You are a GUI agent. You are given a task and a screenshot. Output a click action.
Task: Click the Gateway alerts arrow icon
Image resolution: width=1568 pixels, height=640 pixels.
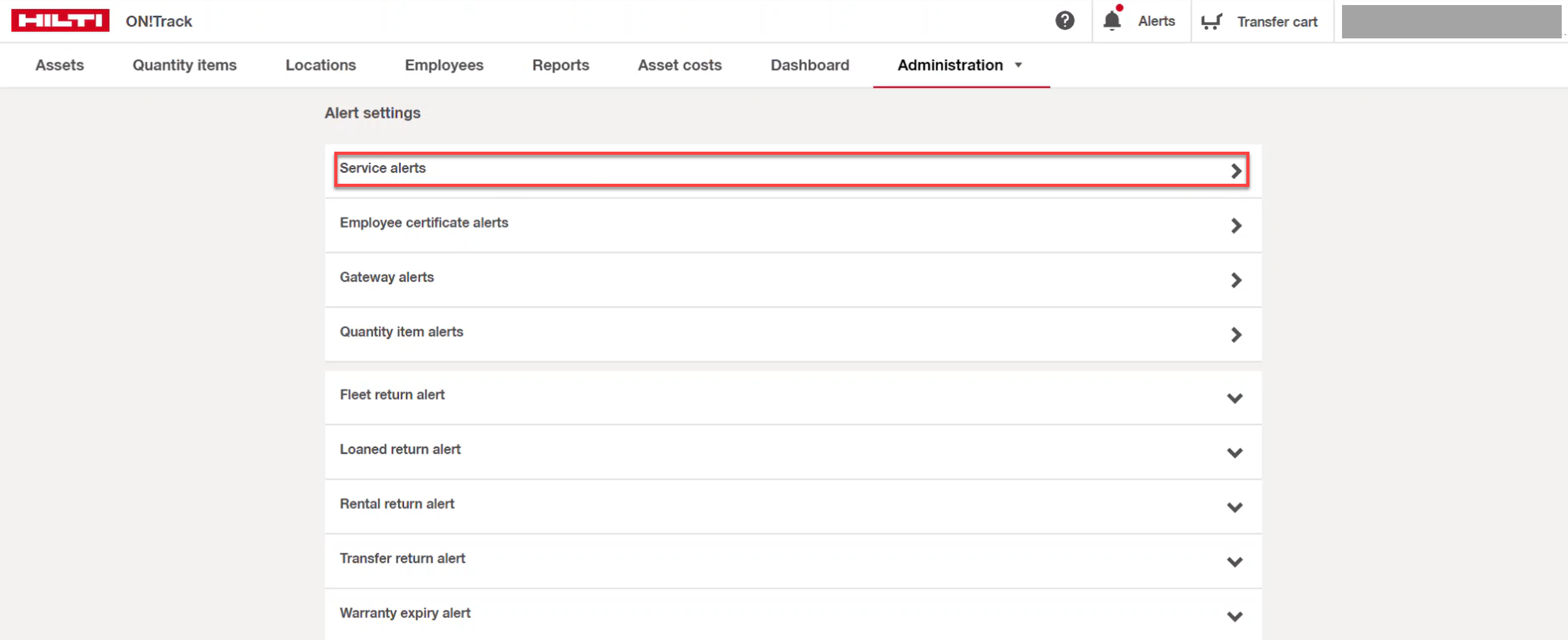pos(1236,280)
